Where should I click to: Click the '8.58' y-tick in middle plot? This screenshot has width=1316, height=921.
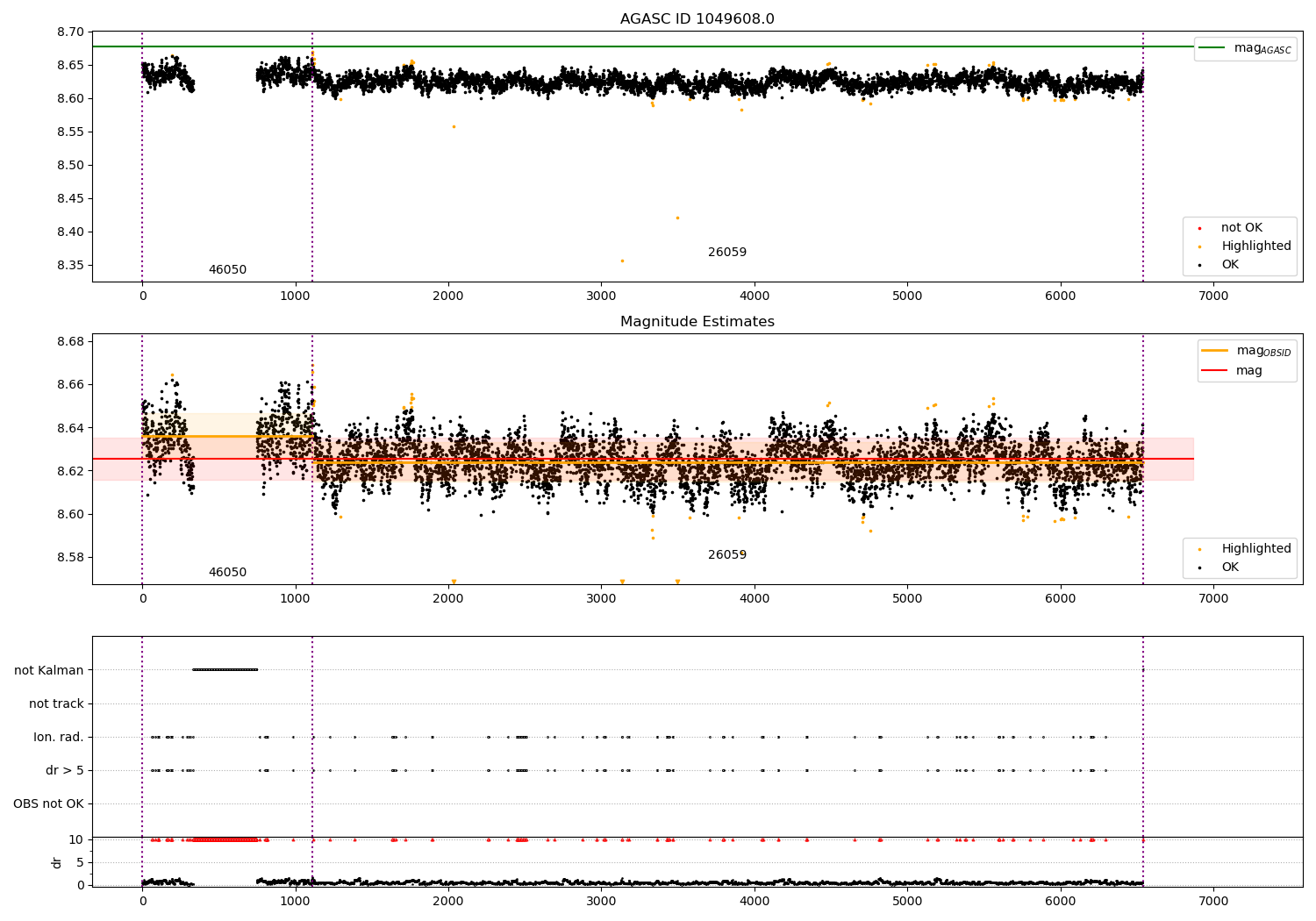point(70,557)
